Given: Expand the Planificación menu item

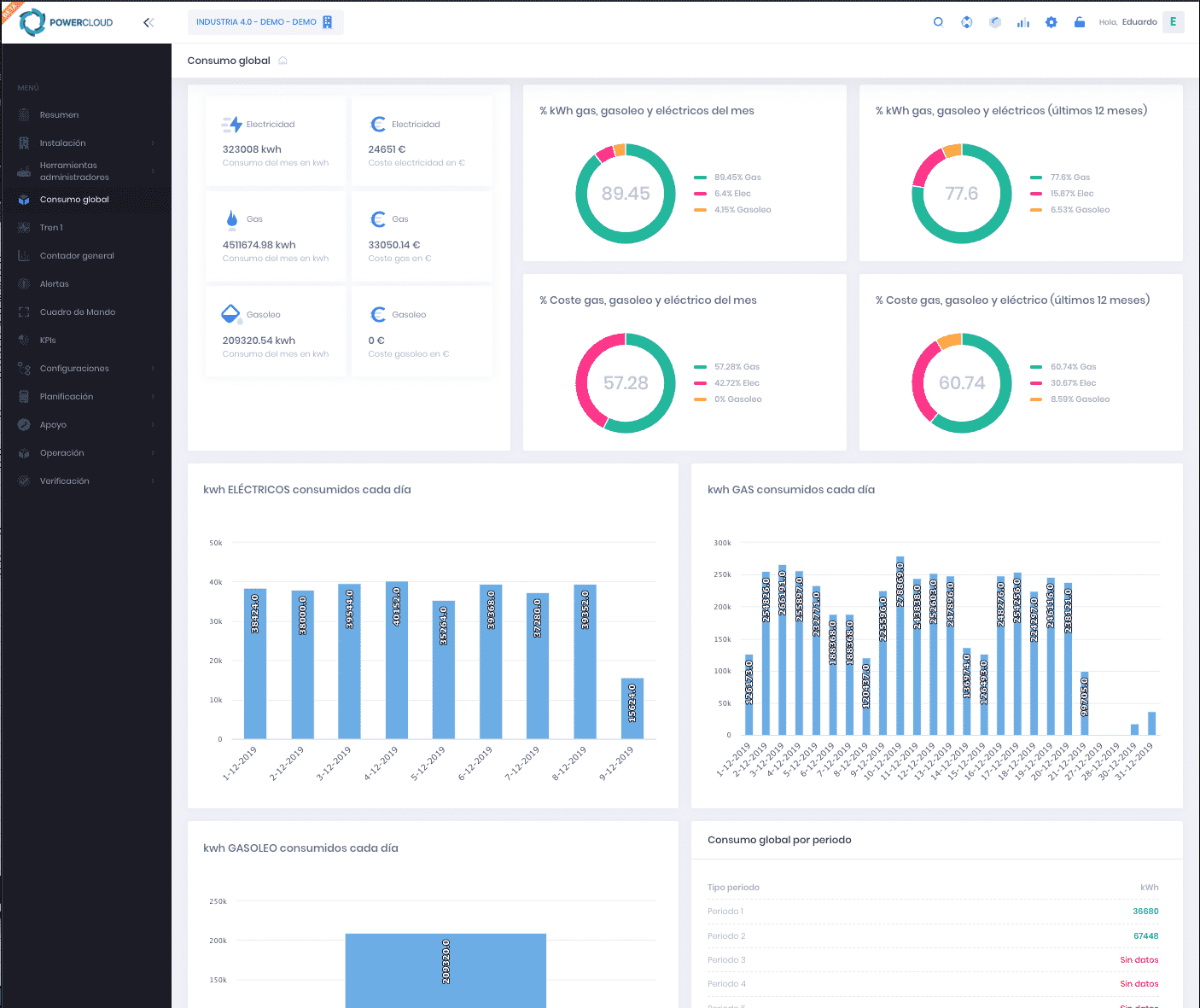Looking at the screenshot, I should (x=85, y=397).
